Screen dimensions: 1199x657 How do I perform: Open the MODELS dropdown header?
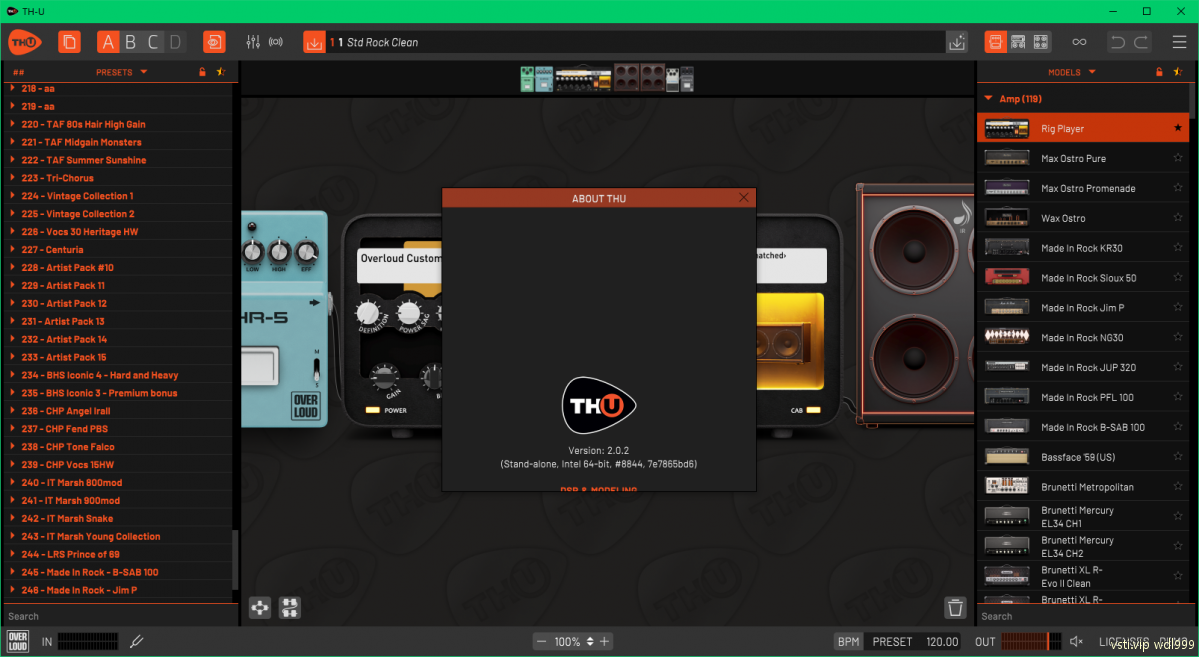(1072, 72)
